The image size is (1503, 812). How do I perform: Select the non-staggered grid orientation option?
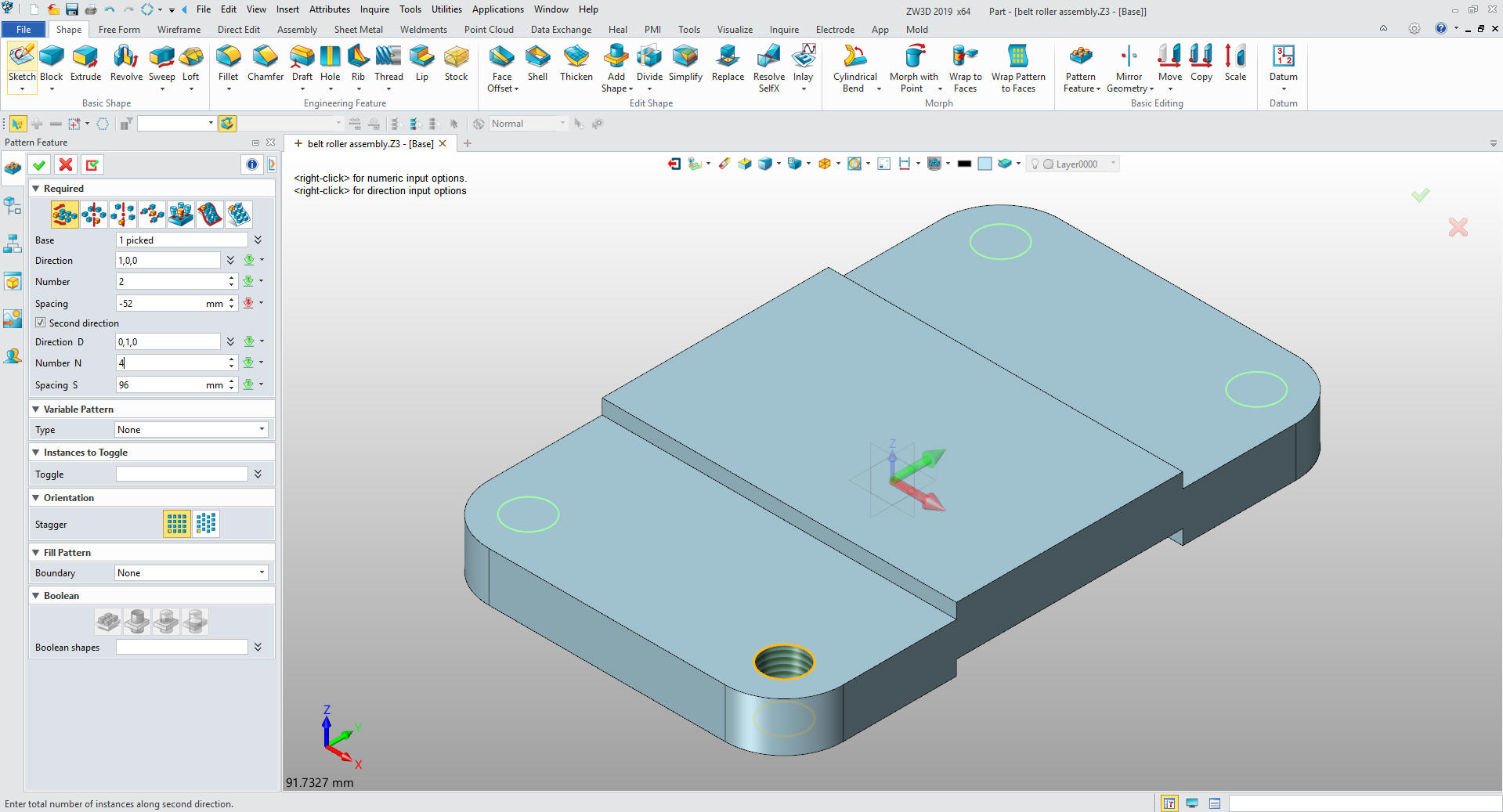click(177, 524)
